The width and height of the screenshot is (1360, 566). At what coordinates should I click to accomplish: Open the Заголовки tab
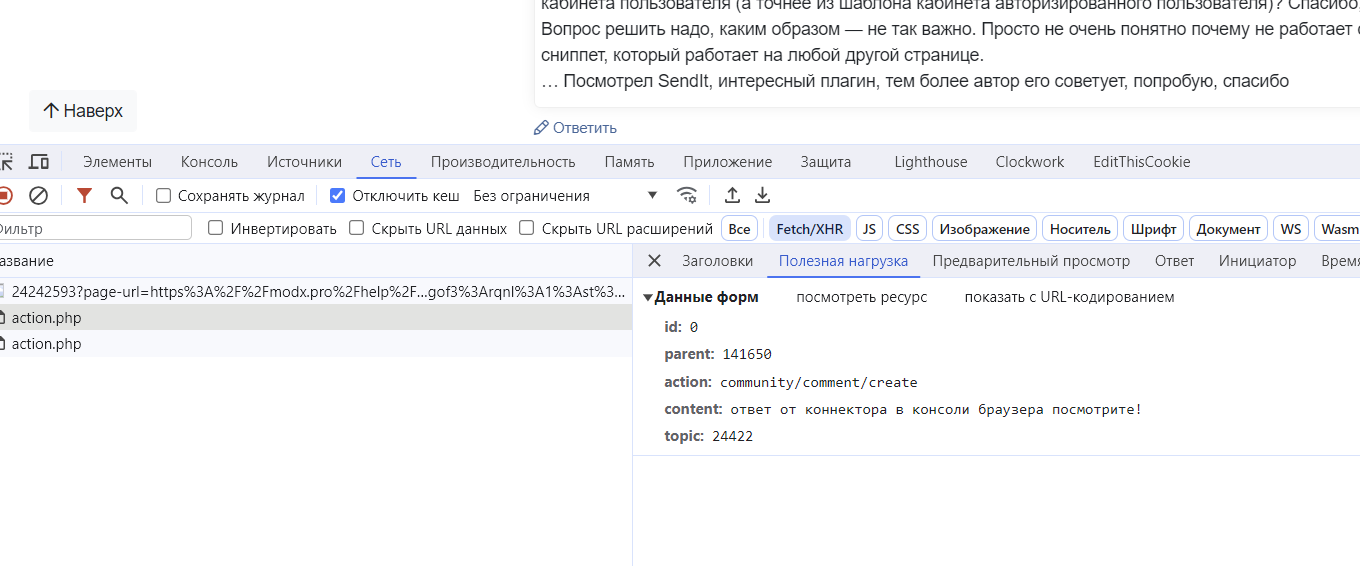pos(717,261)
